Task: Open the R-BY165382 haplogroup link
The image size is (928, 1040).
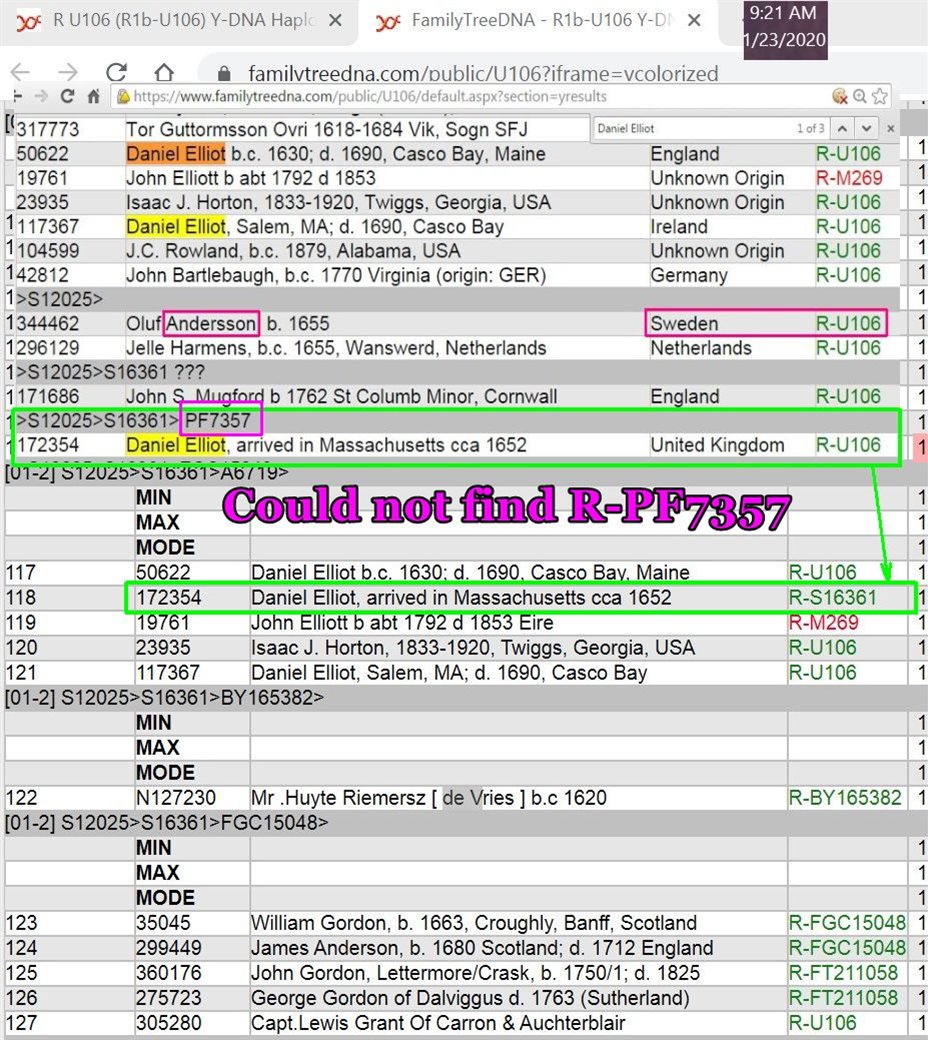Action: click(845, 798)
